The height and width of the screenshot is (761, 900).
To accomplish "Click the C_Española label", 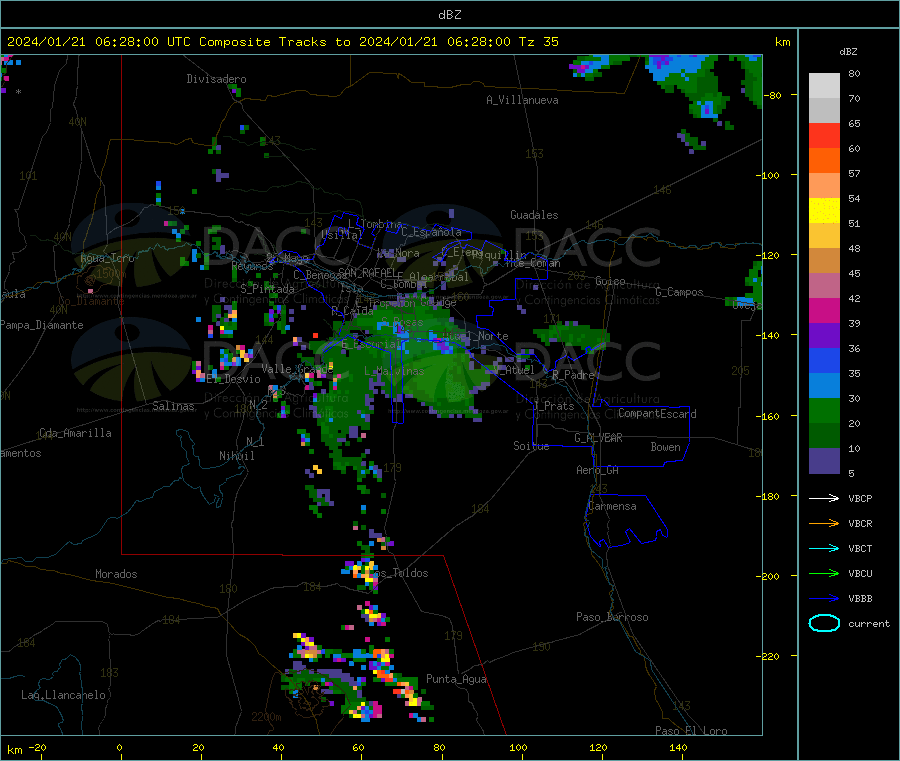I will point(431,232).
